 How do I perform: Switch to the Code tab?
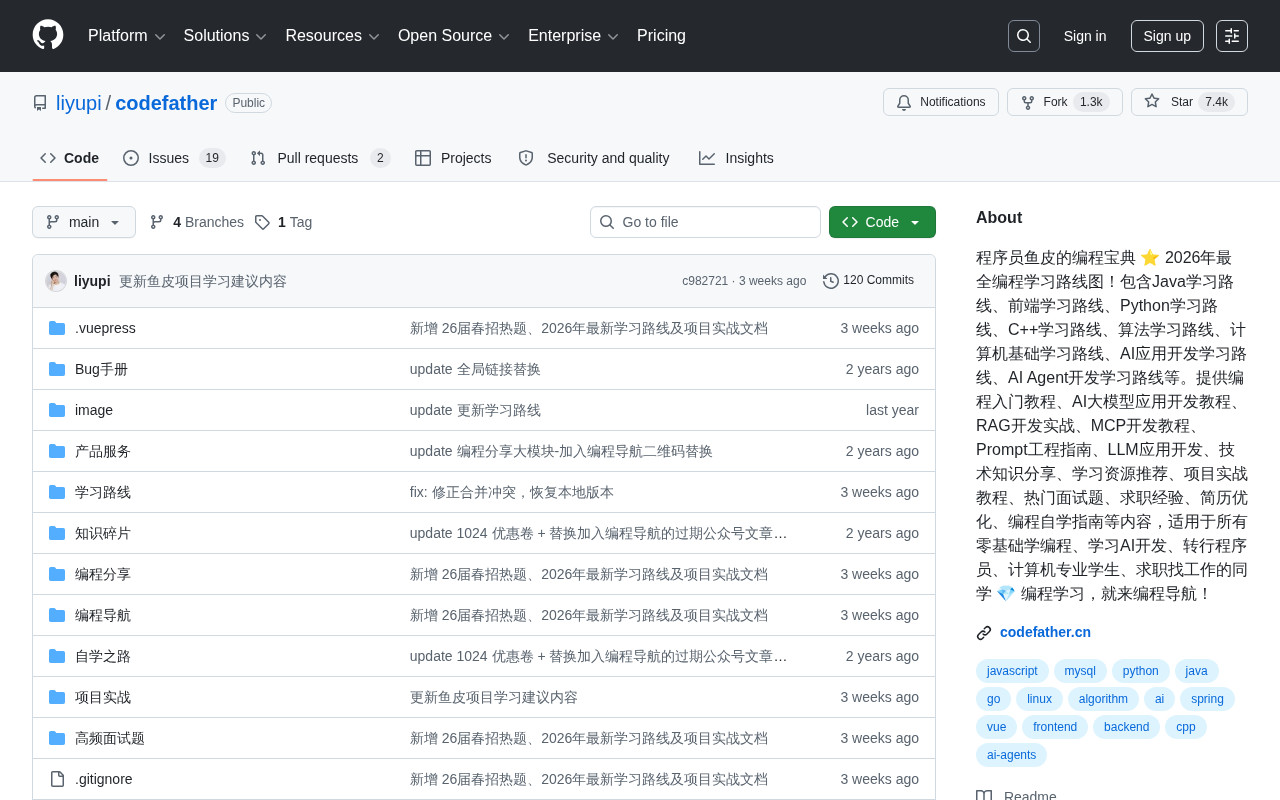click(x=70, y=158)
